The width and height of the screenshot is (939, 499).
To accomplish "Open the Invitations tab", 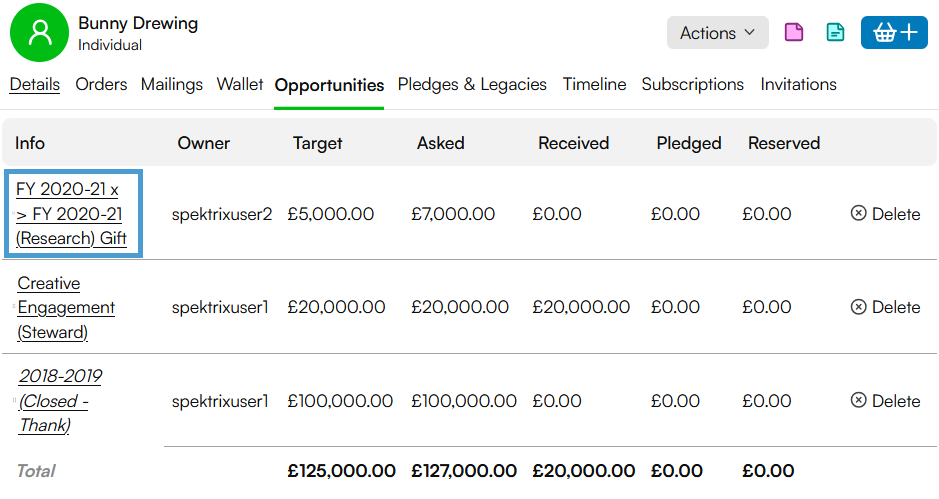I will (x=798, y=84).
